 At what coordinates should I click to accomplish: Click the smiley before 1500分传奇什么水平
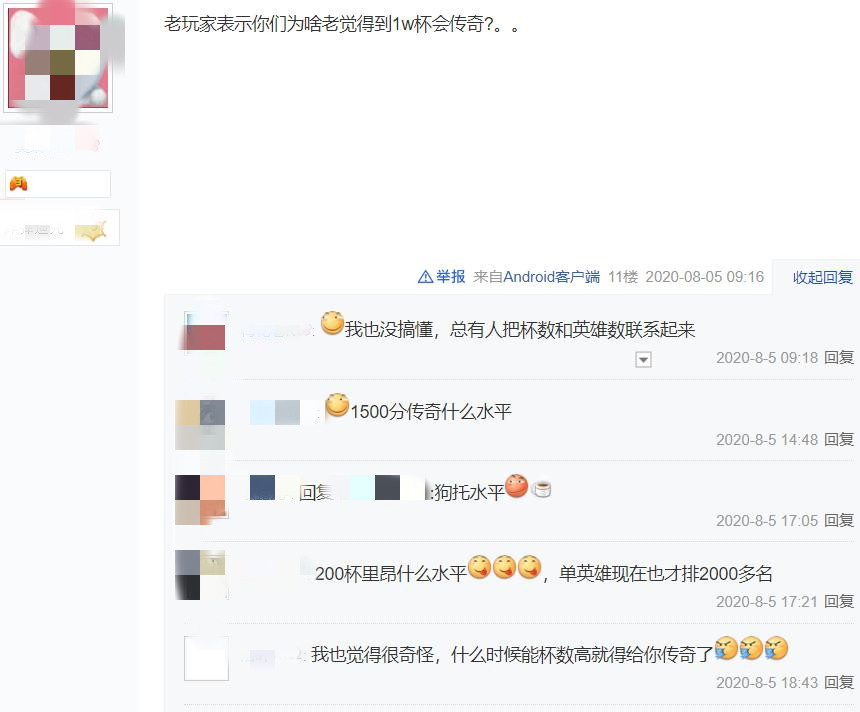pyautogui.click(x=337, y=405)
